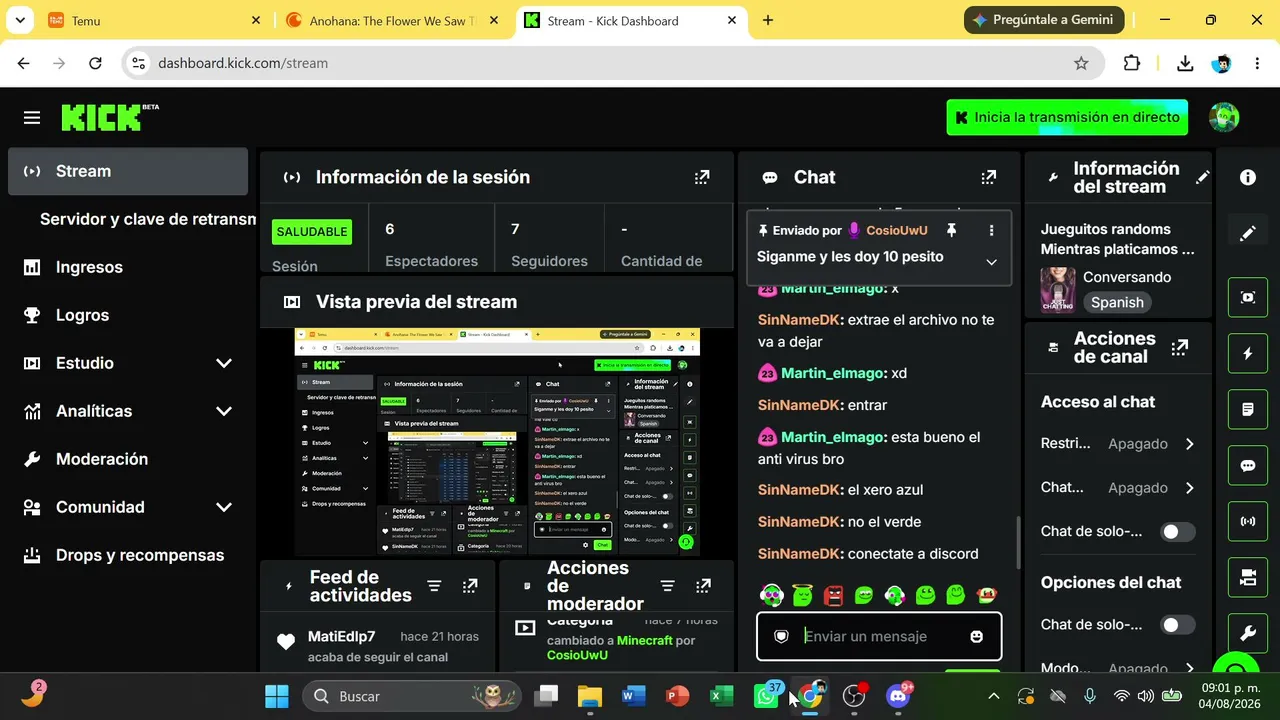Open the camera channel actions icon in the right rail

(1248, 577)
